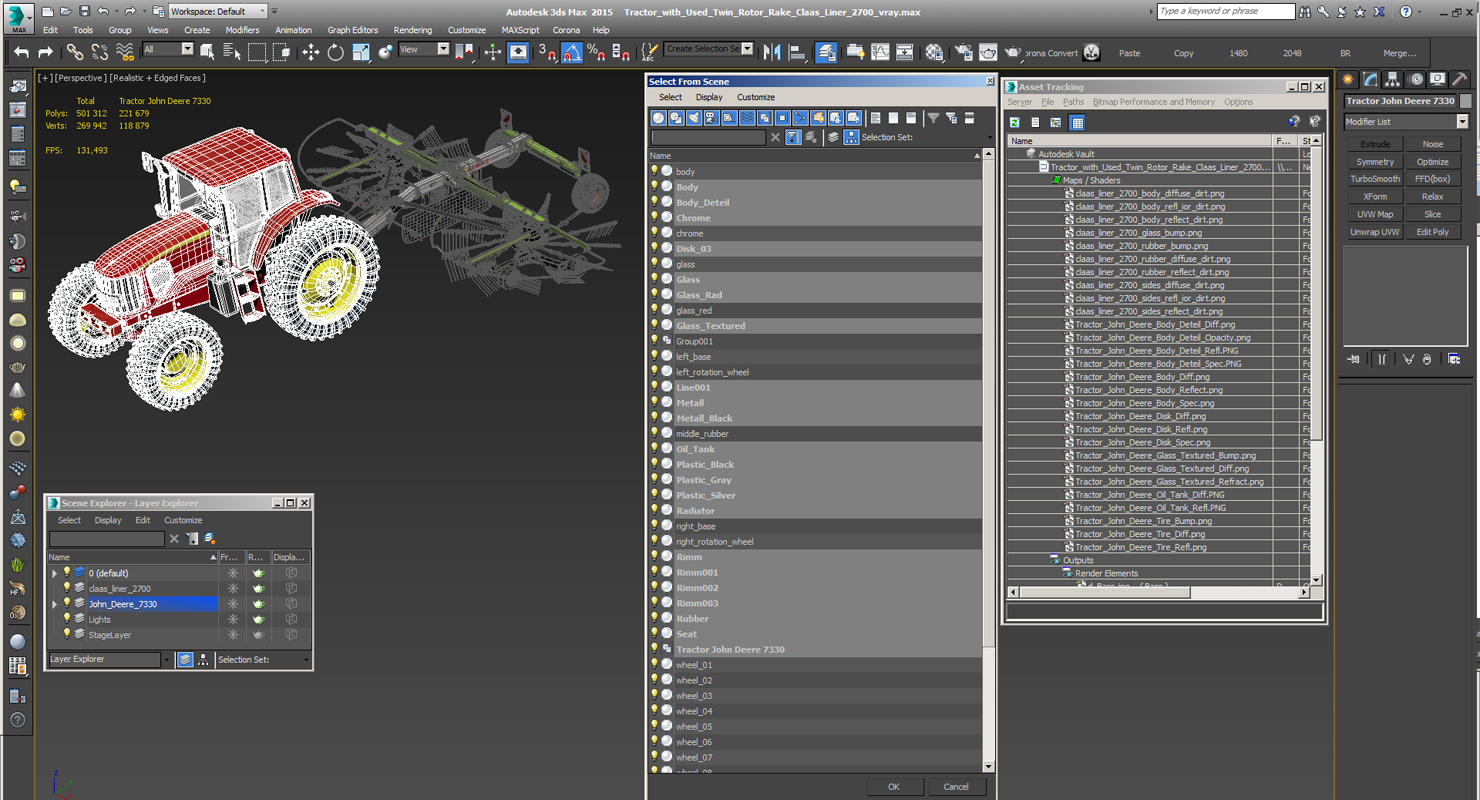Click the Bind to Space Warp icon

click(125, 52)
